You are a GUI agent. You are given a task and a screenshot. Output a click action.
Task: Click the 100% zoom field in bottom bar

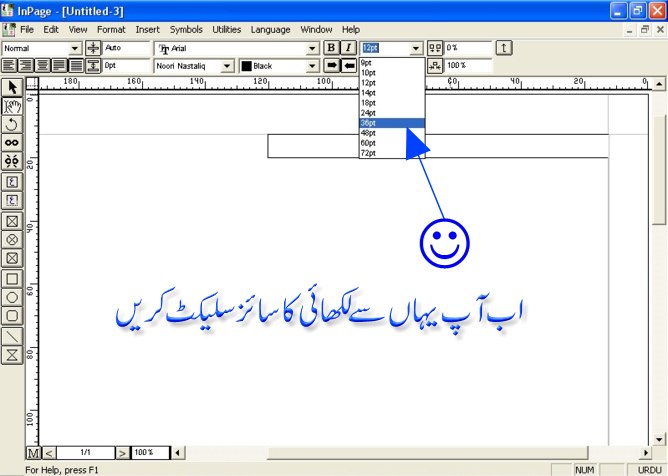(149, 453)
